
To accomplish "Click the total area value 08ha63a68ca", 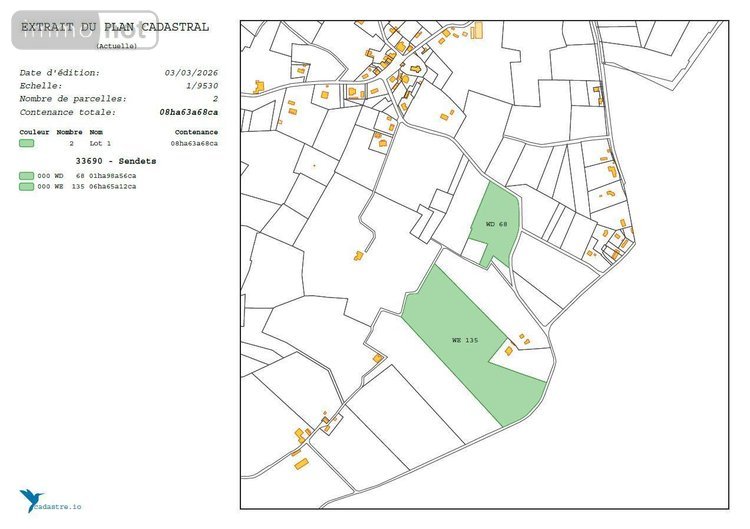I will tap(188, 112).
